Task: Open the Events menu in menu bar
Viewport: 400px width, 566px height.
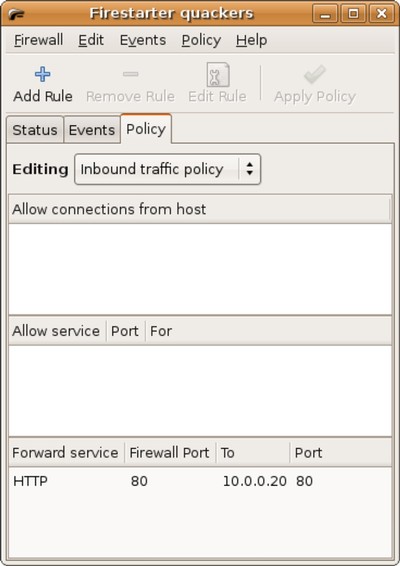Action: click(143, 40)
